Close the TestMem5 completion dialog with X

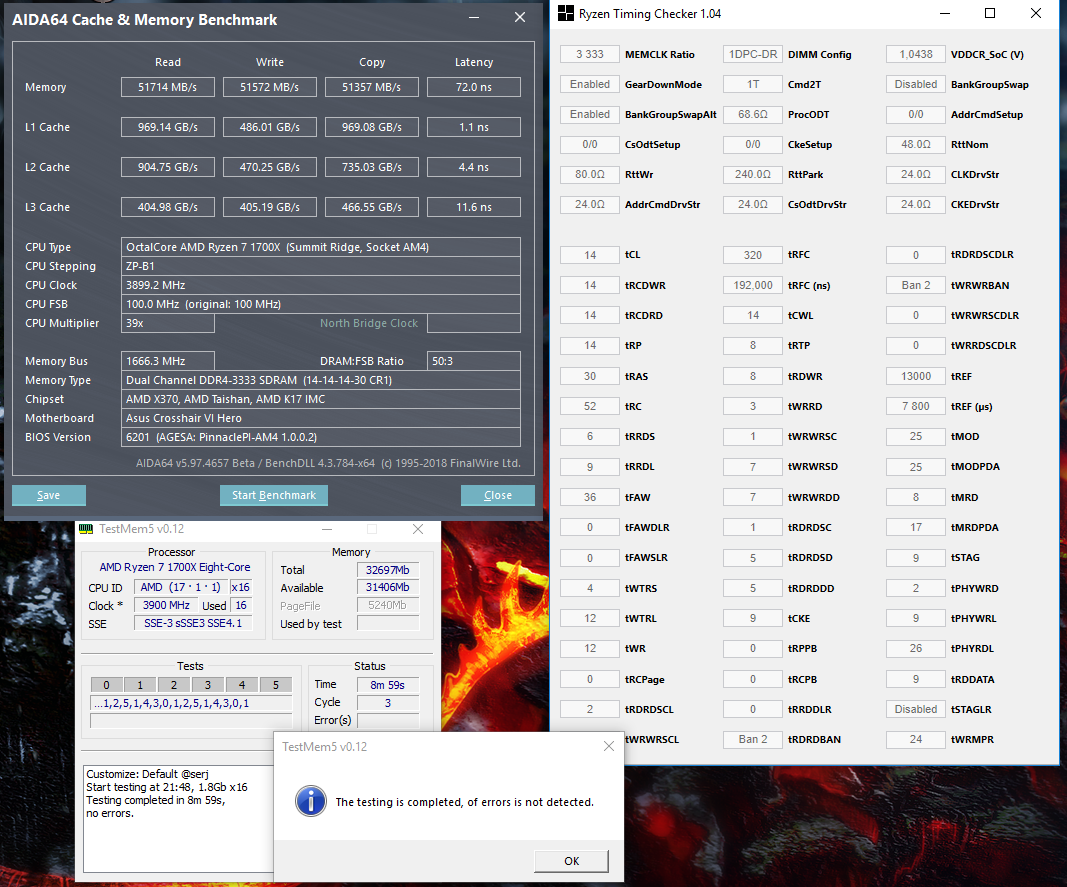608,746
